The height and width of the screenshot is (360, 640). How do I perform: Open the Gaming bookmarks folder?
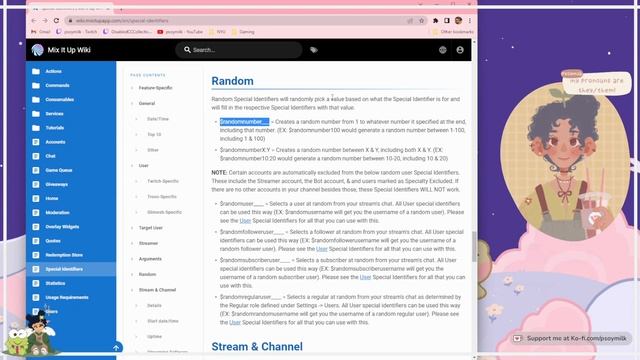pos(243,31)
